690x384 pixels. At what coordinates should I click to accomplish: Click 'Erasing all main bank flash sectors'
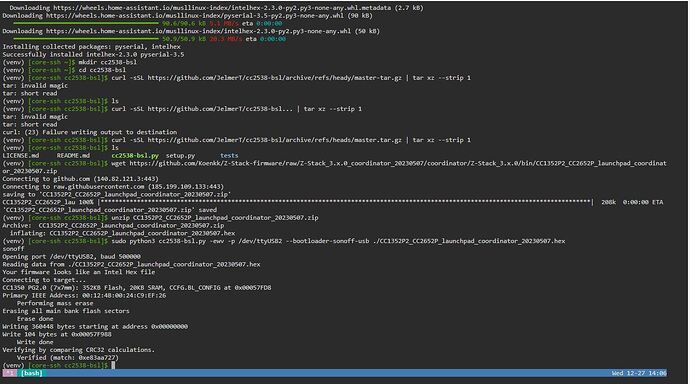click(66, 311)
